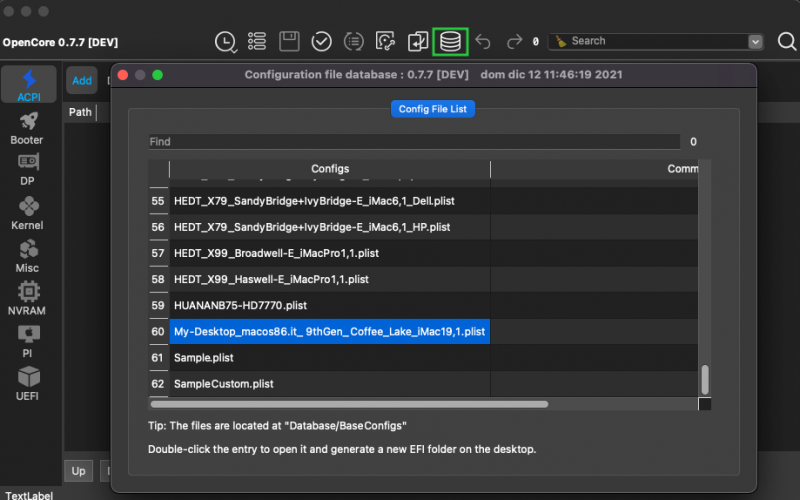800x500 pixels.
Task: Click the save floppy disk icon
Action: click(289, 41)
